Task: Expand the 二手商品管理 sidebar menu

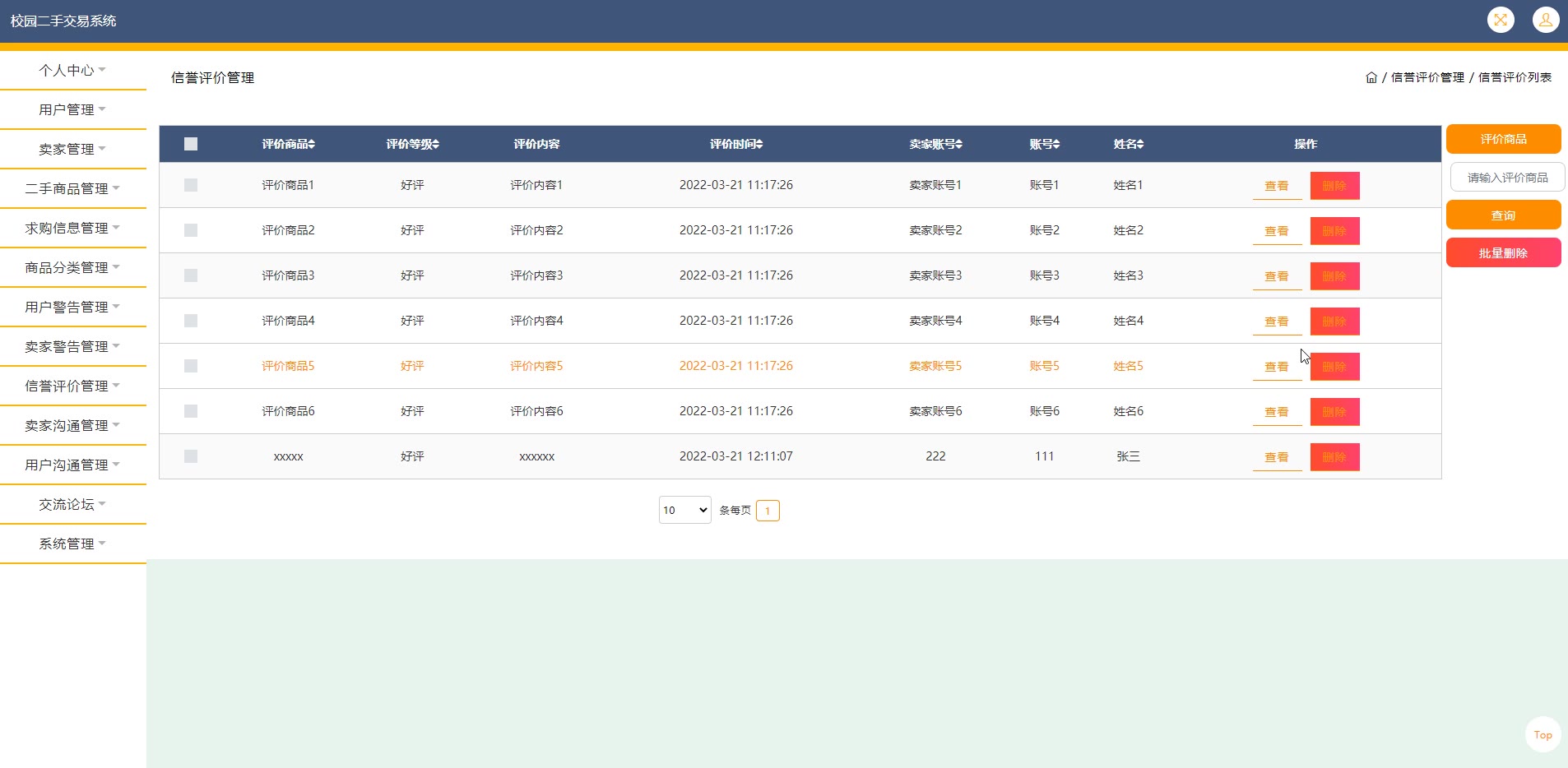Action: 72,188
